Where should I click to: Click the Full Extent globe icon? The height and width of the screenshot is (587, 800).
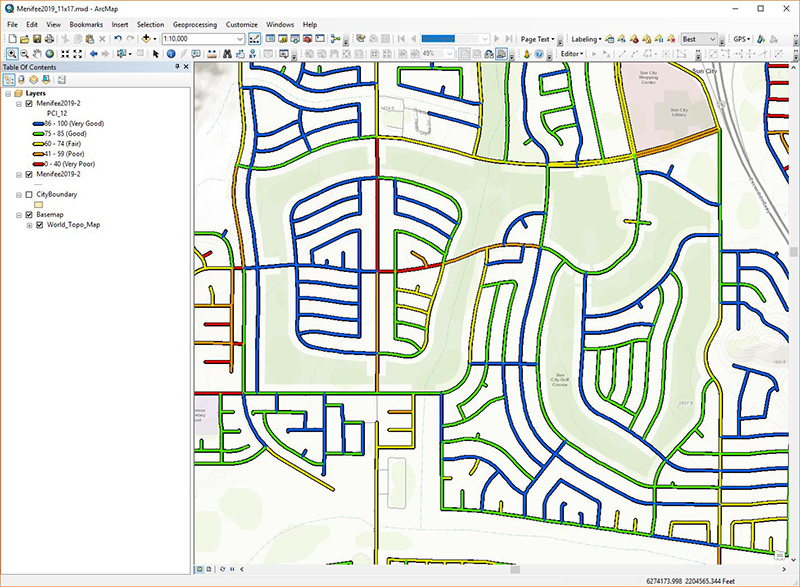[x=48, y=53]
